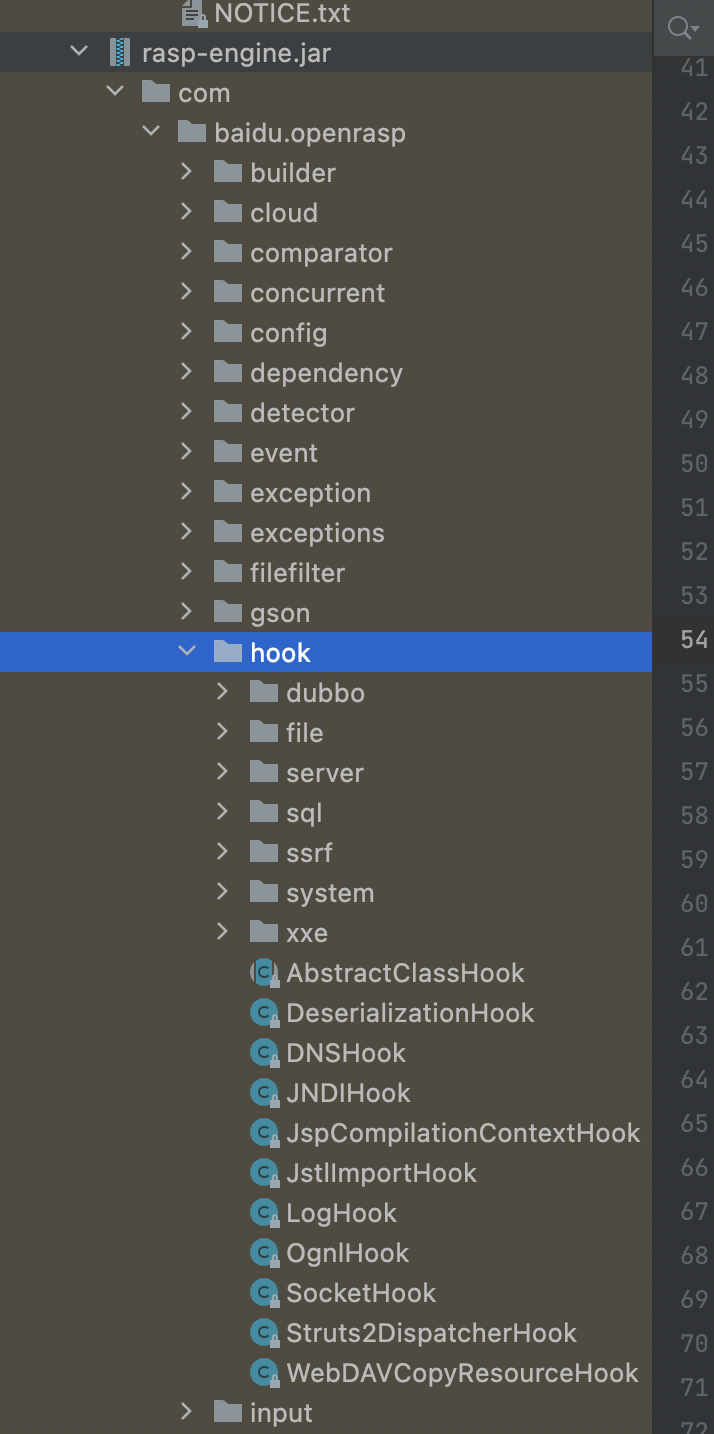
Task: Click the LogHook class icon
Action: tap(264, 1213)
